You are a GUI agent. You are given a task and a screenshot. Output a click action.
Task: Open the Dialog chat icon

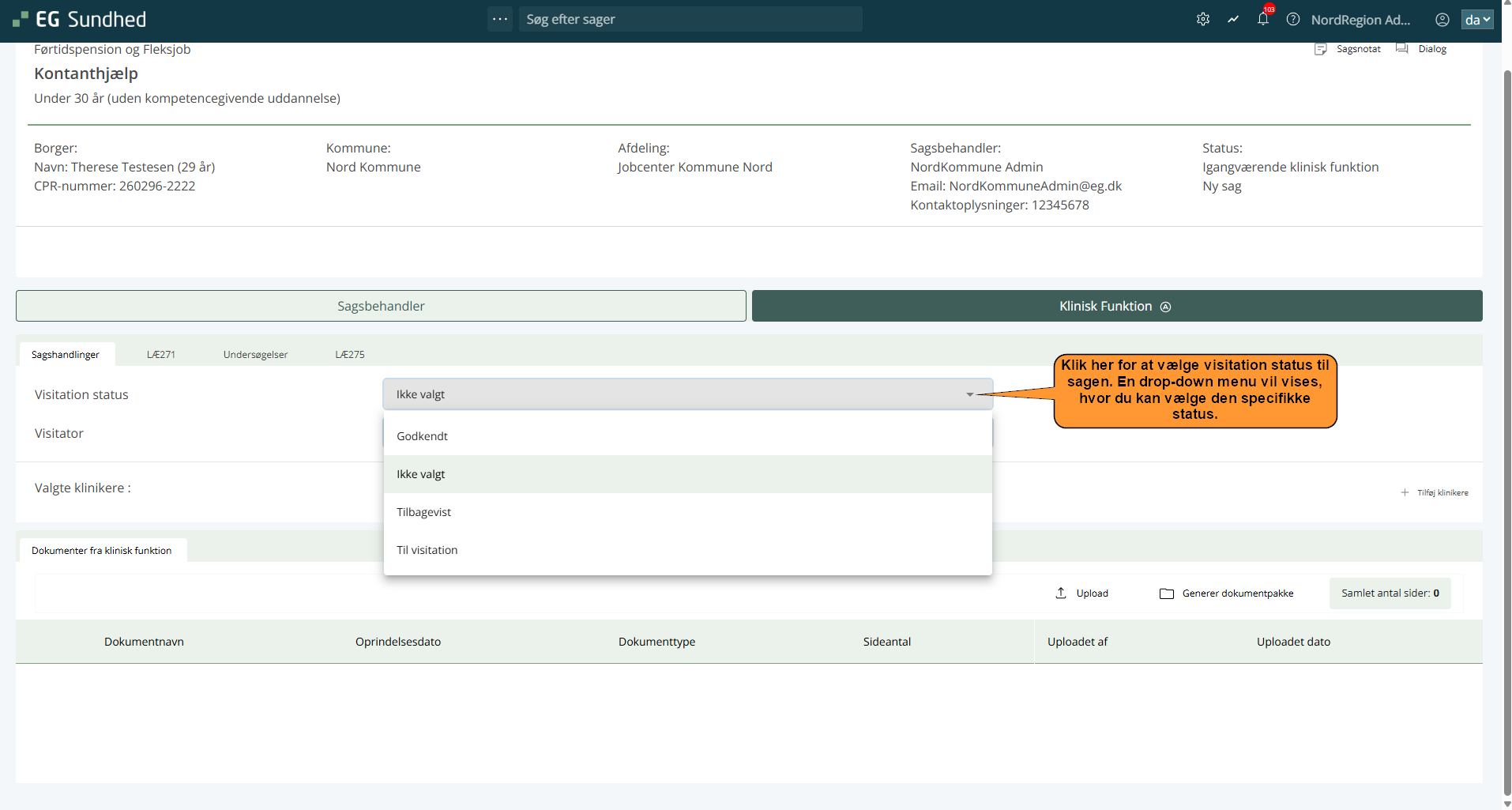tap(1402, 49)
